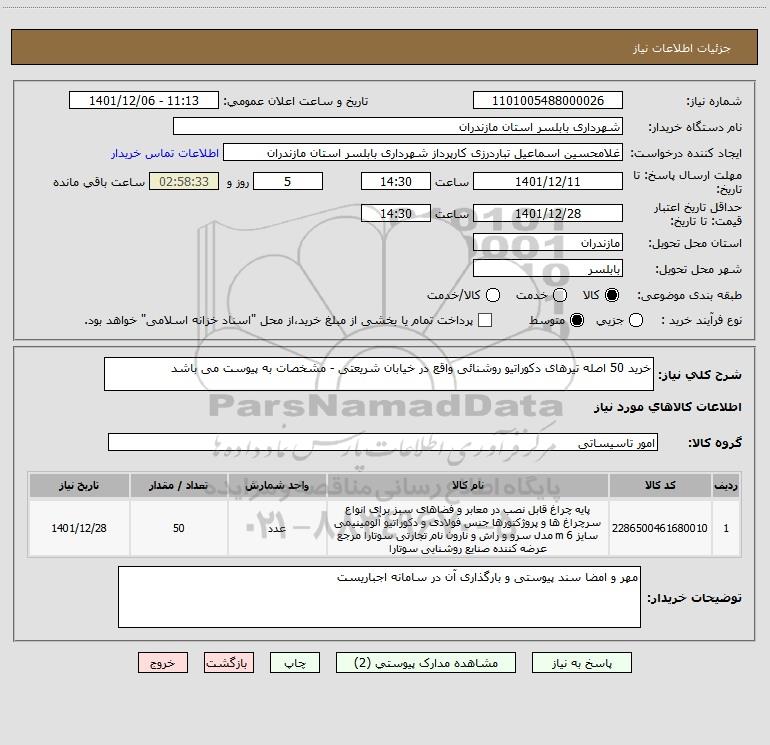Click the remaining time field 02:58:33
The height and width of the screenshot is (745, 770).
(x=184, y=182)
